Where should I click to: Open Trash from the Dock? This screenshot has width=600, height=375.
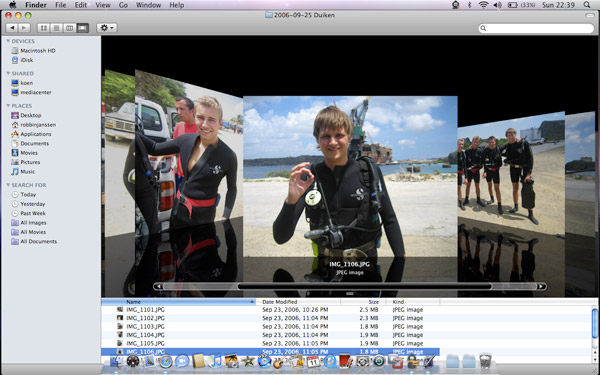pos(485,361)
